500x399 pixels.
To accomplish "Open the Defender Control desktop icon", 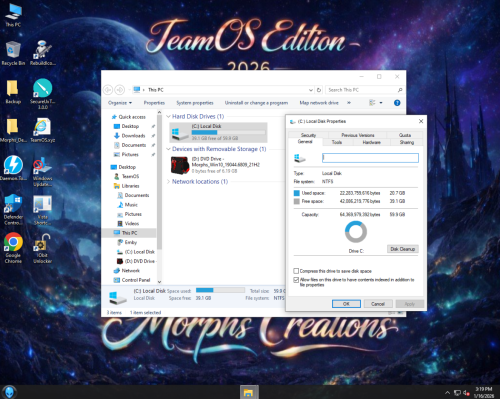I will click(x=13, y=210).
